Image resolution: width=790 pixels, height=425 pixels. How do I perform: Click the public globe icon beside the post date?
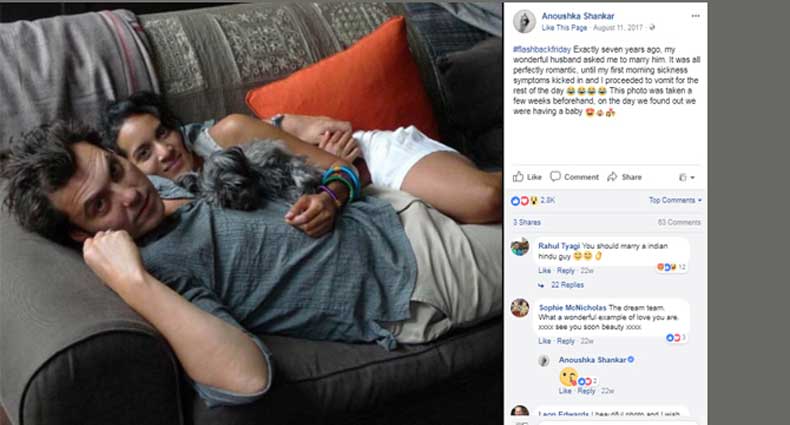click(x=652, y=27)
